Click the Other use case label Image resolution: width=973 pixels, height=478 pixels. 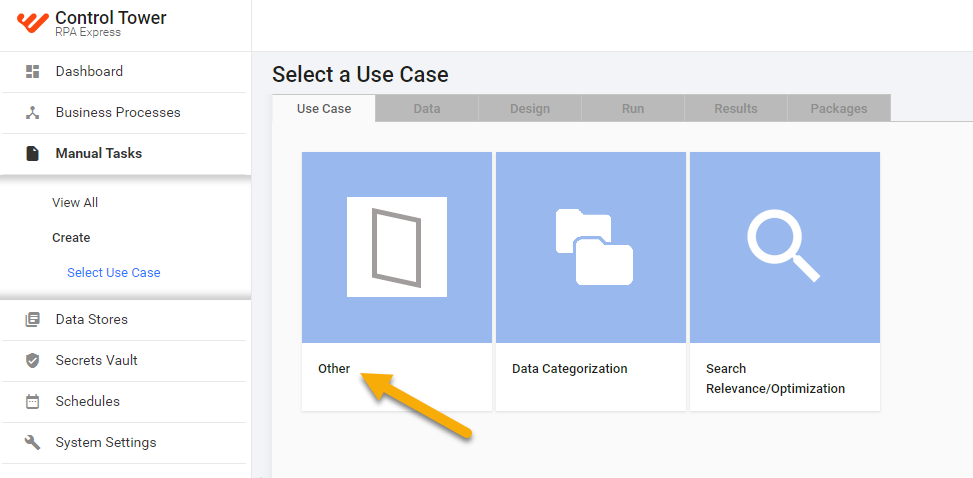[x=334, y=369]
